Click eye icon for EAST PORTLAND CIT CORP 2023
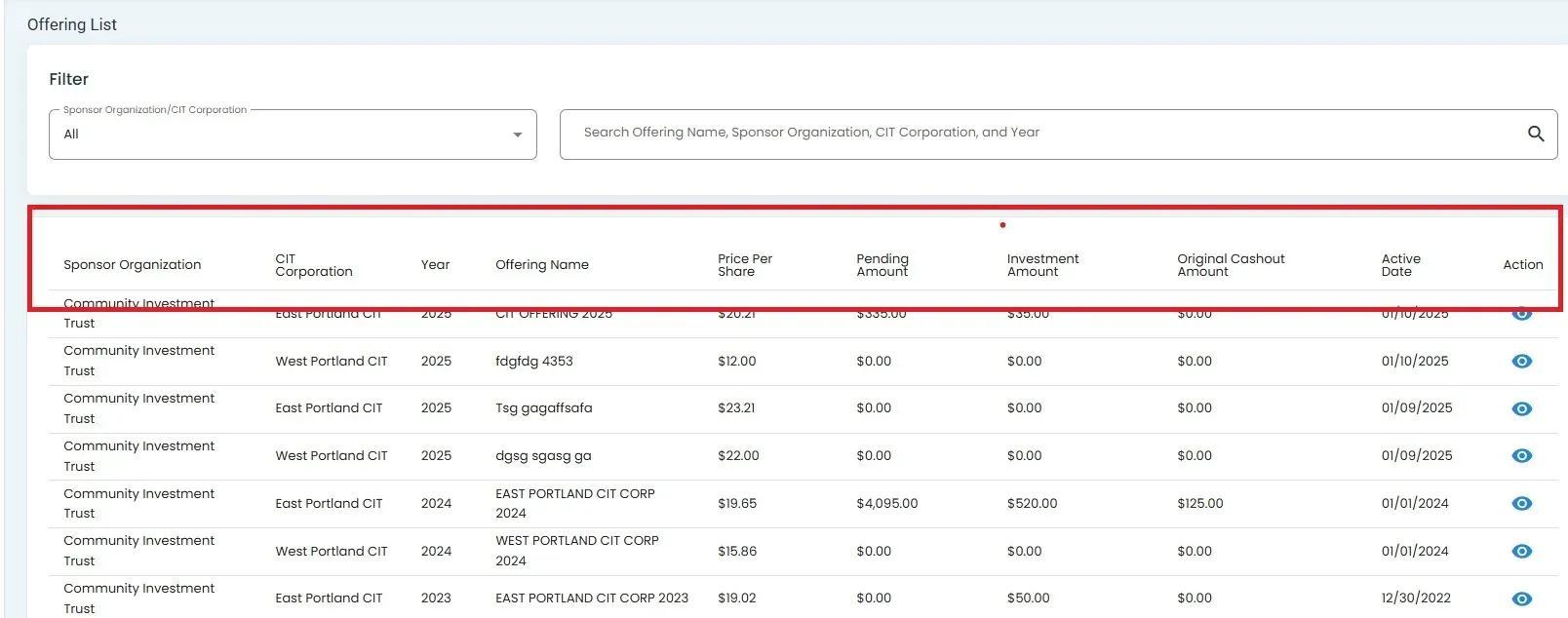Image resolution: width=1568 pixels, height=618 pixels. (1521, 599)
